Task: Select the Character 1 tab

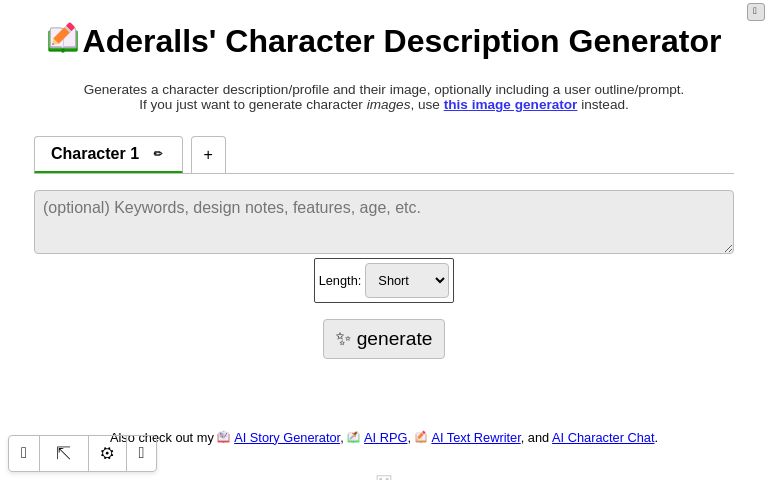Action: [95, 154]
